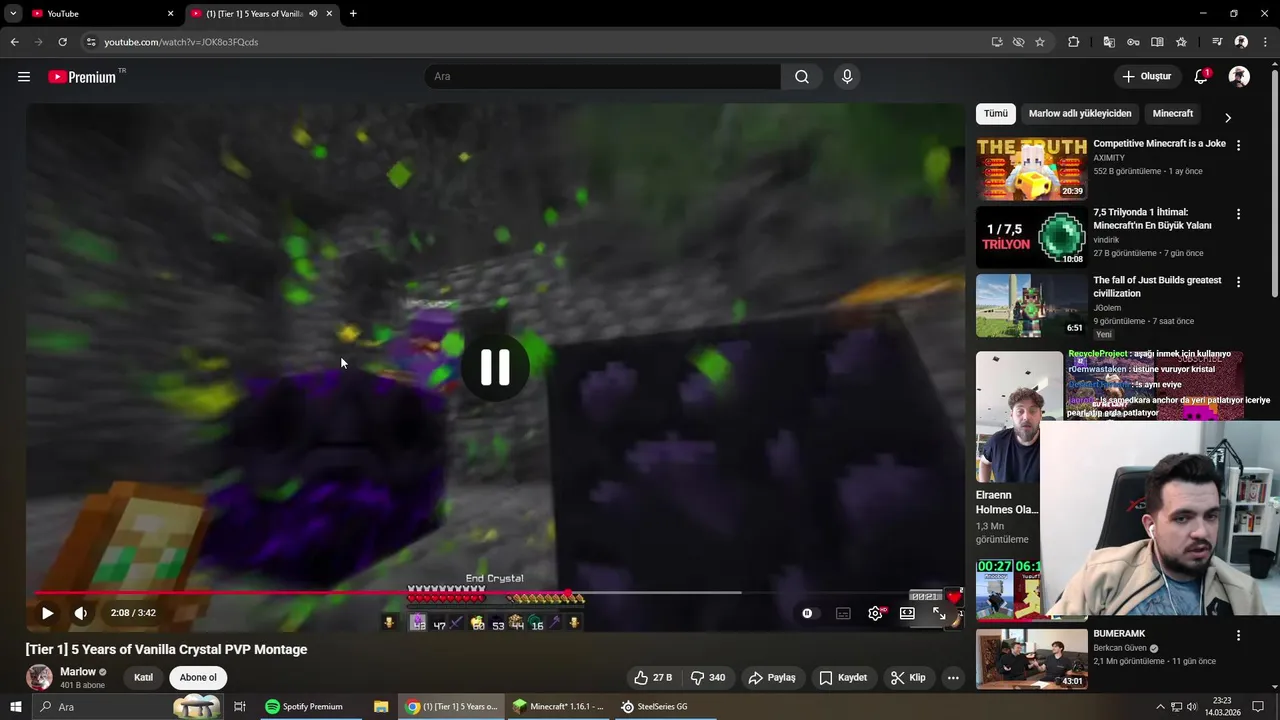Click the Katıl join button
The image size is (1280, 720).
click(144, 678)
